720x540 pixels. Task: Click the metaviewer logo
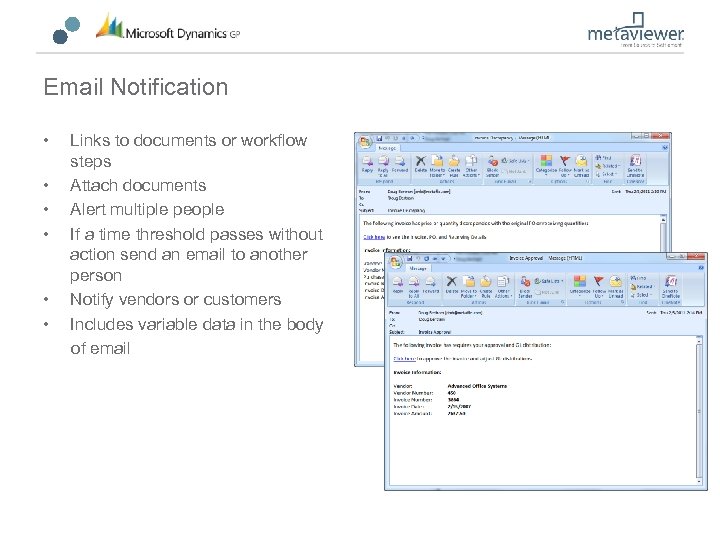click(636, 30)
